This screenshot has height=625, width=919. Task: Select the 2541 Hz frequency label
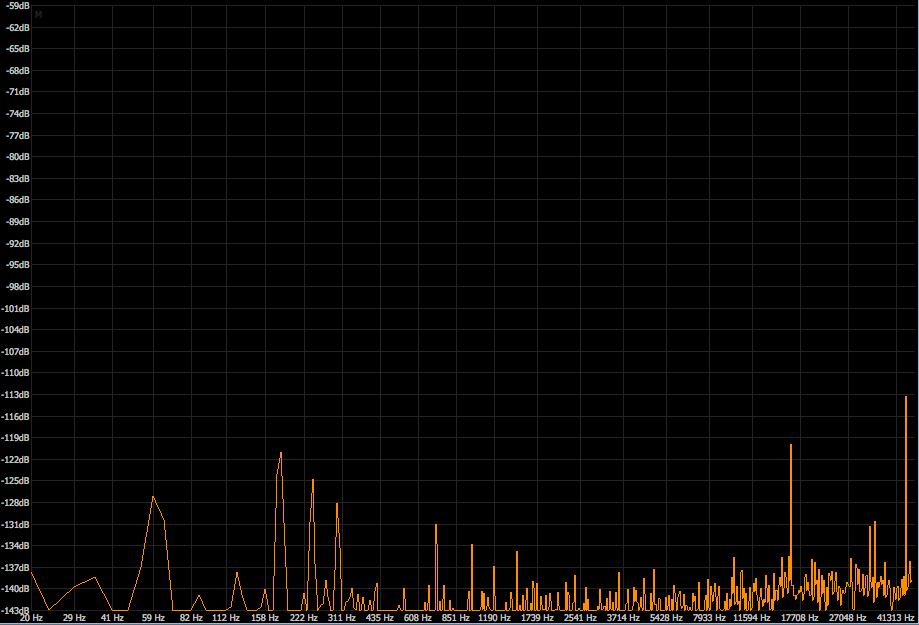[580, 617]
